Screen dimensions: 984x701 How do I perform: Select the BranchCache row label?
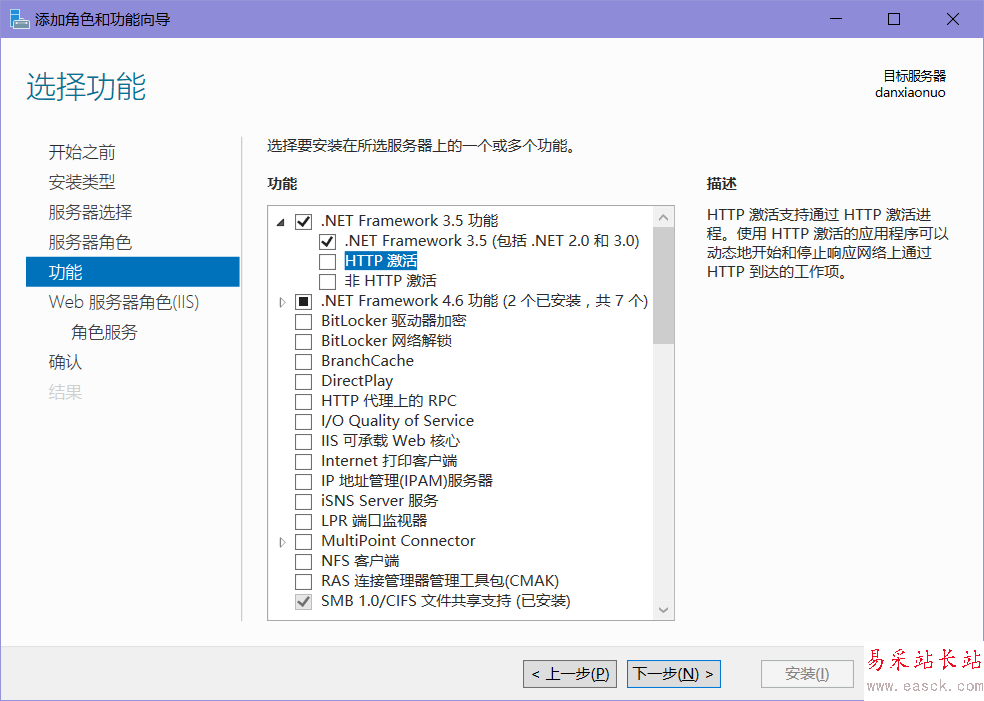367,361
